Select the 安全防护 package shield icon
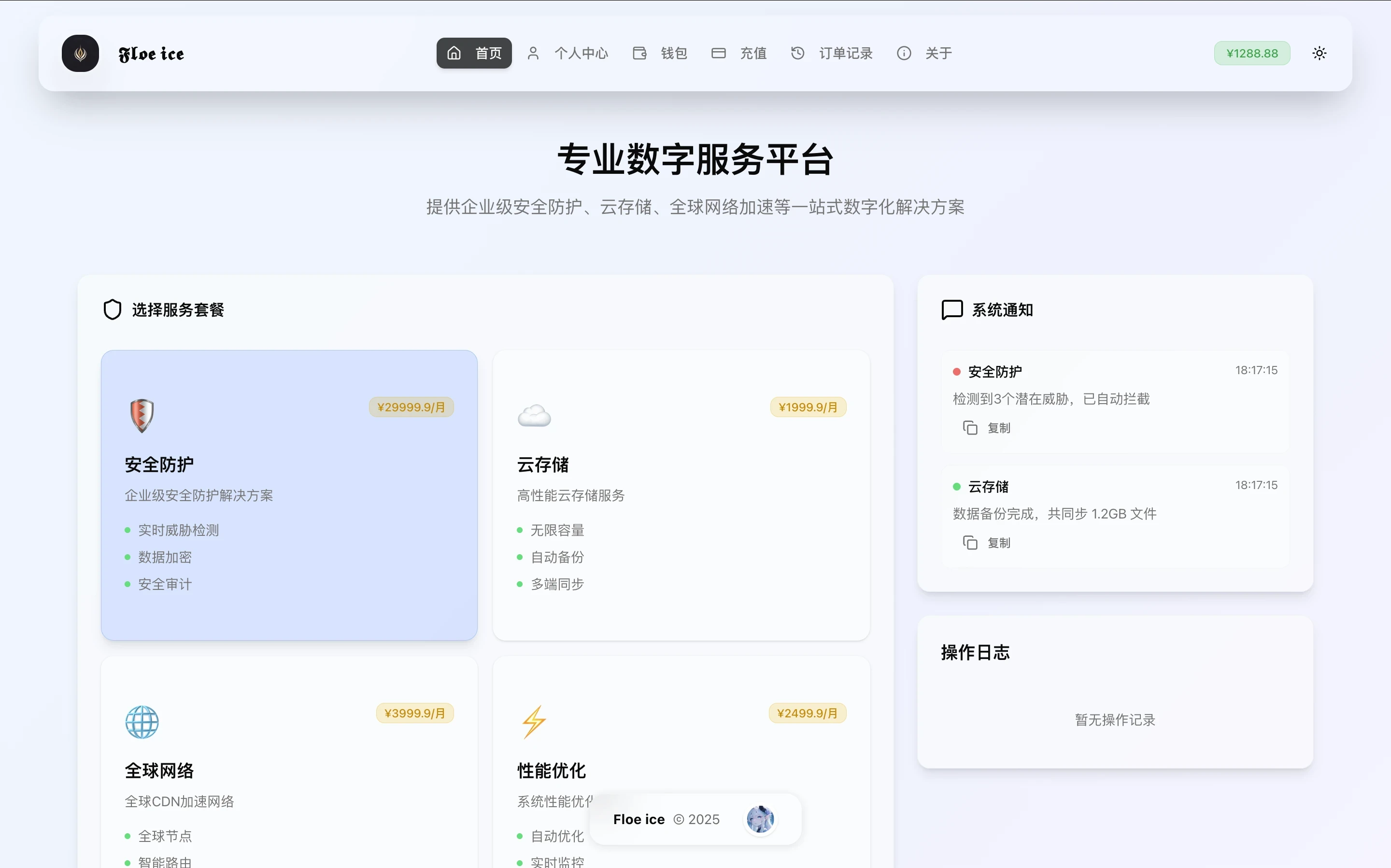 click(142, 415)
